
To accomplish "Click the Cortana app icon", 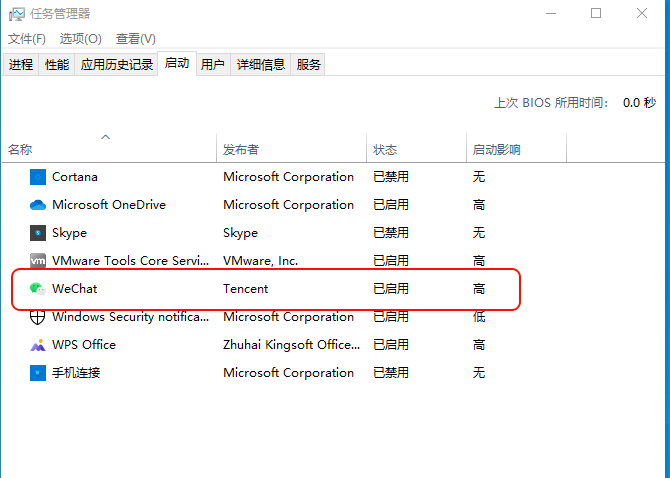I will point(38,177).
